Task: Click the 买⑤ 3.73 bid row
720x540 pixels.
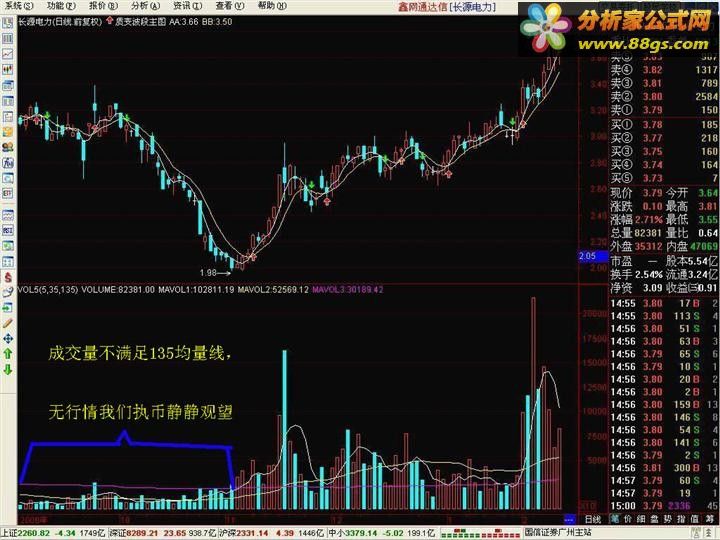Action: (664, 178)
